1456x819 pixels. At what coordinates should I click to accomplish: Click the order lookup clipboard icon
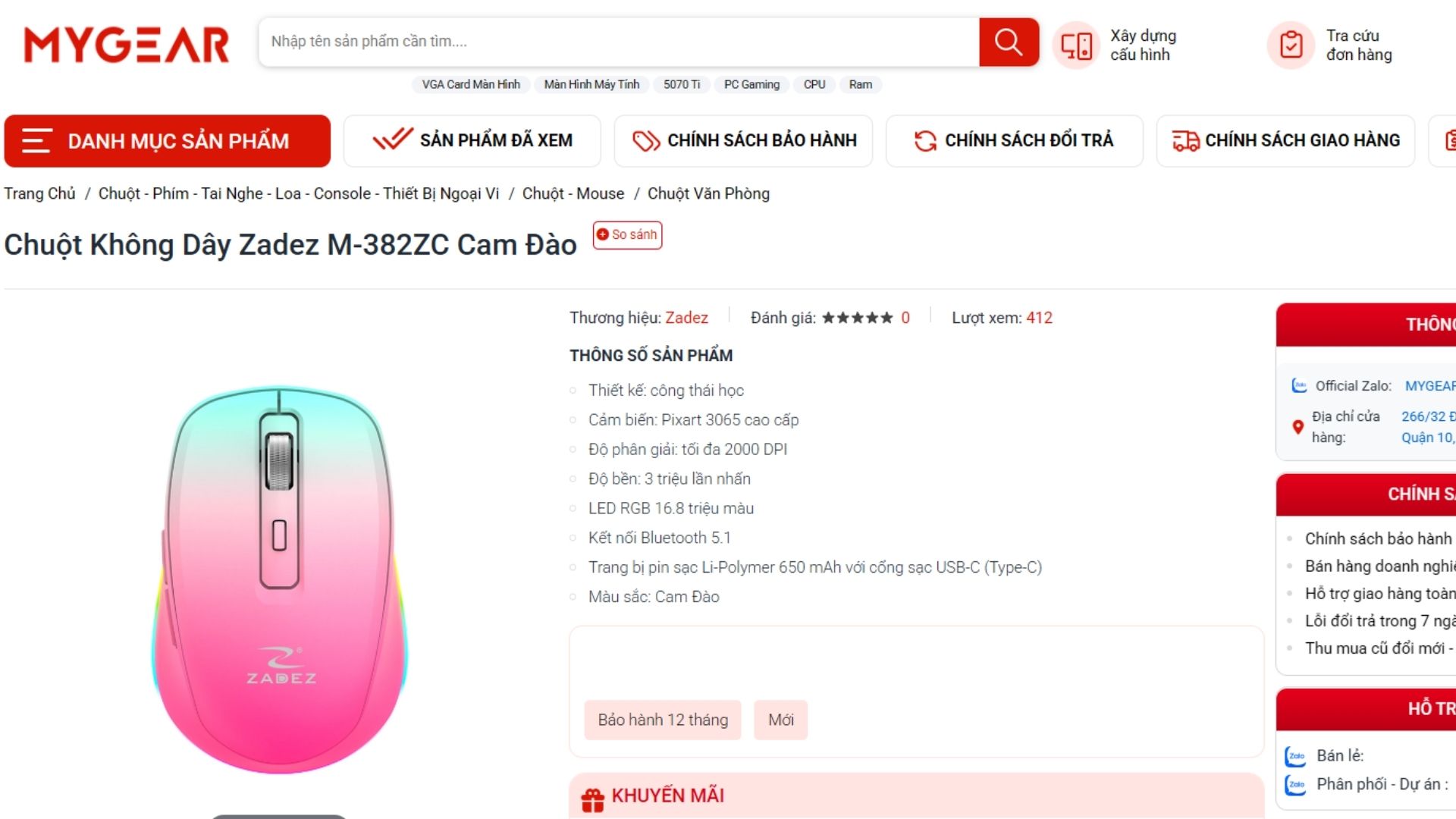pyautogui.click(x=1291, y=45)
